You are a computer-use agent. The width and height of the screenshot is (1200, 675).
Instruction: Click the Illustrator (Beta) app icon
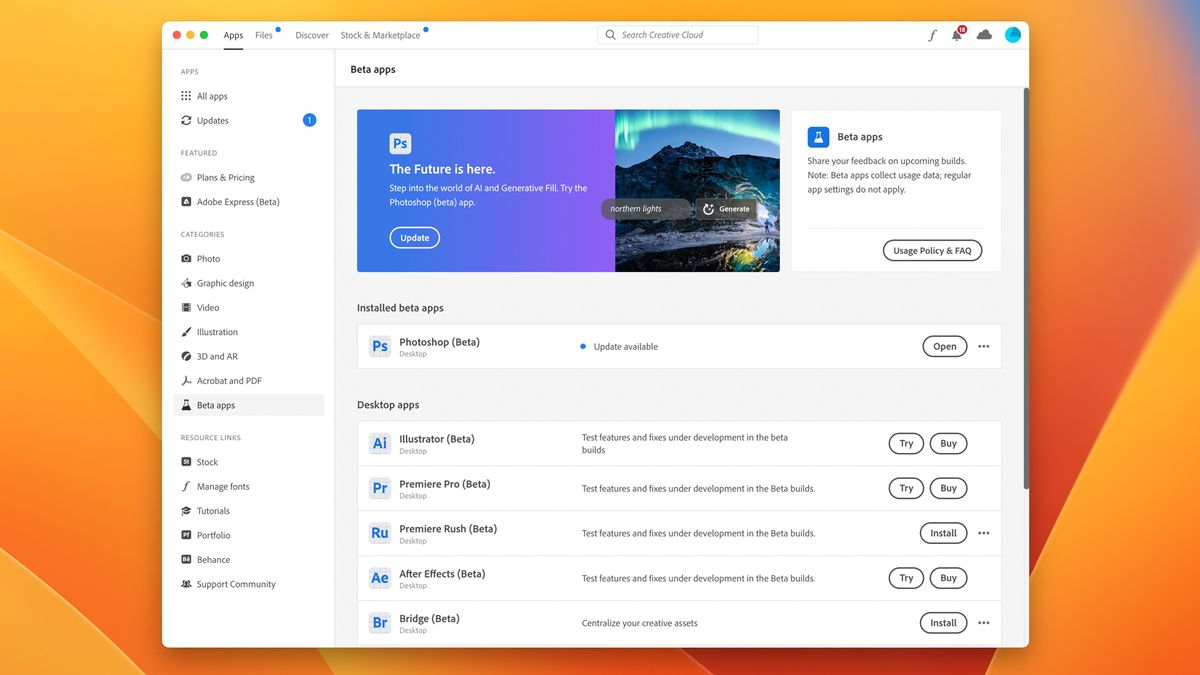pos(380,443)
